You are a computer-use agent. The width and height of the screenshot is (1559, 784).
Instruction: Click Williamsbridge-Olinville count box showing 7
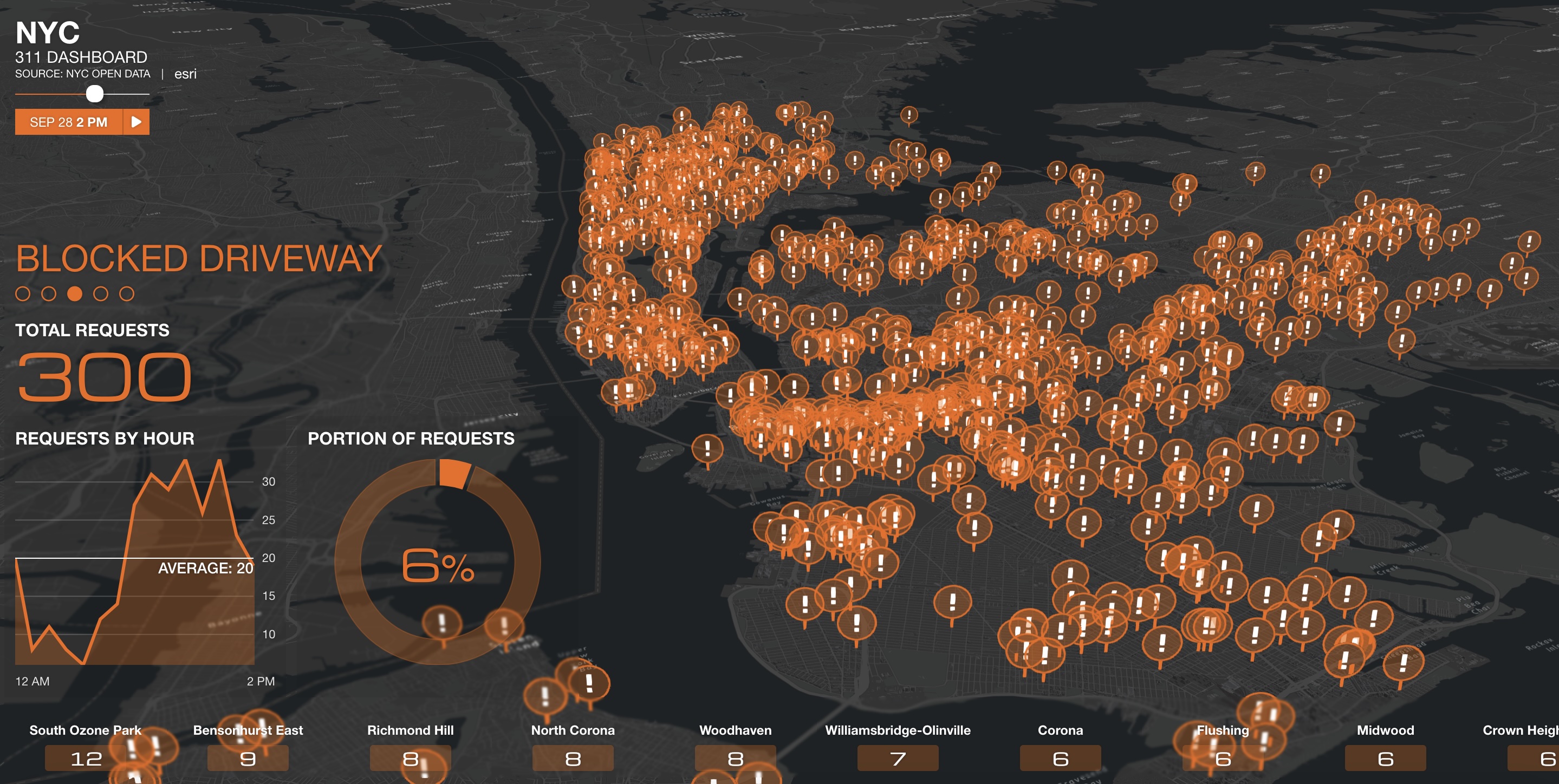coord(898,758)
